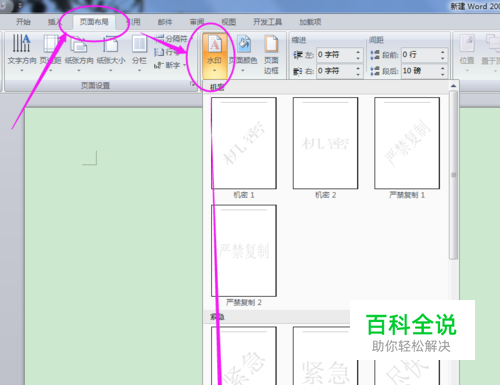Expand the 位置 dropdown arrow
The width and height of the screenshot is (500, 385).
coord(467,70)
